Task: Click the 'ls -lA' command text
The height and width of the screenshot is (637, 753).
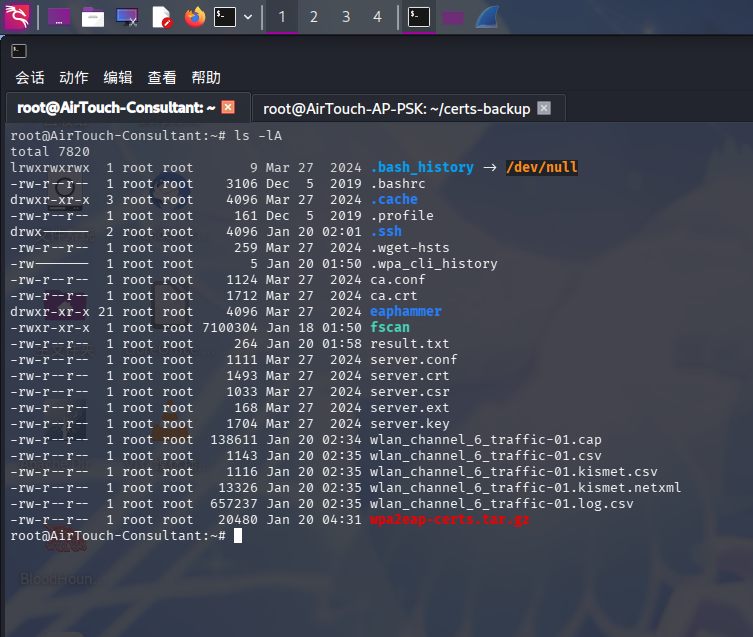Action: [x=258, y=135]
